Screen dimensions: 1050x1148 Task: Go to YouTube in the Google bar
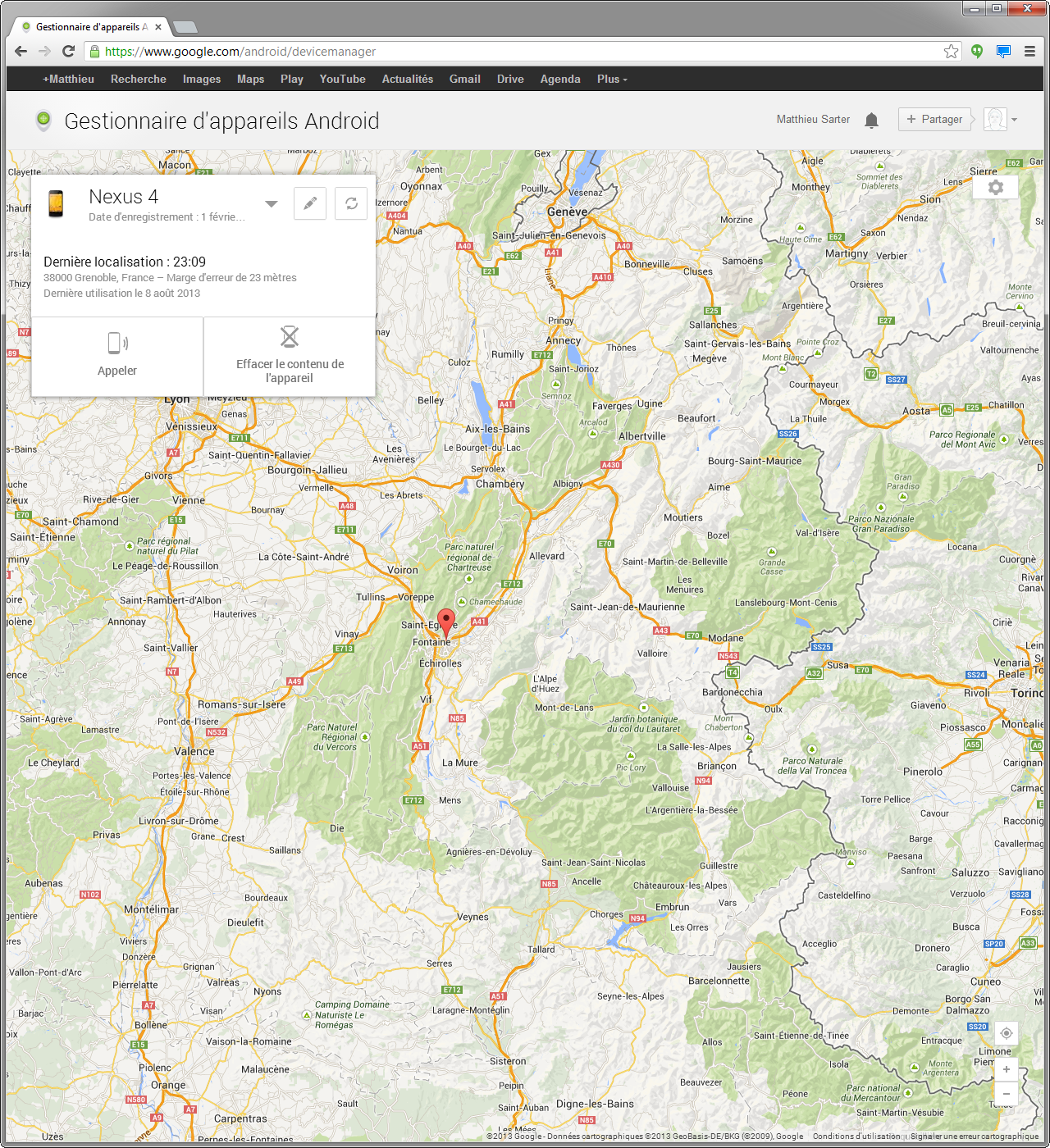point(342,80)
